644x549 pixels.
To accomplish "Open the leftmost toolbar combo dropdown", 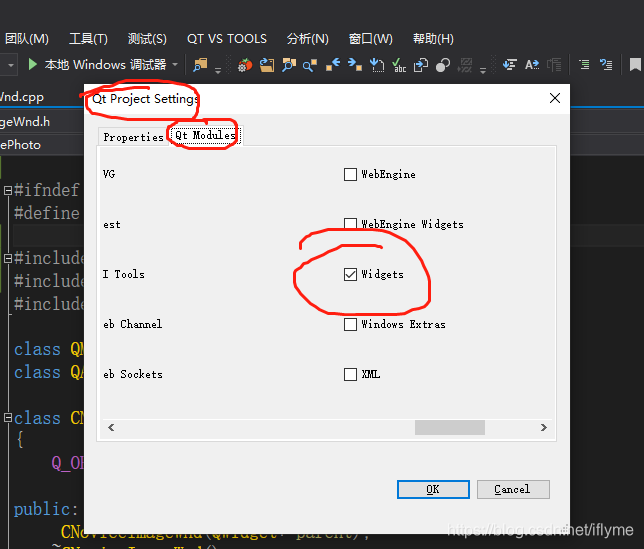I will [x=11, y=65].
